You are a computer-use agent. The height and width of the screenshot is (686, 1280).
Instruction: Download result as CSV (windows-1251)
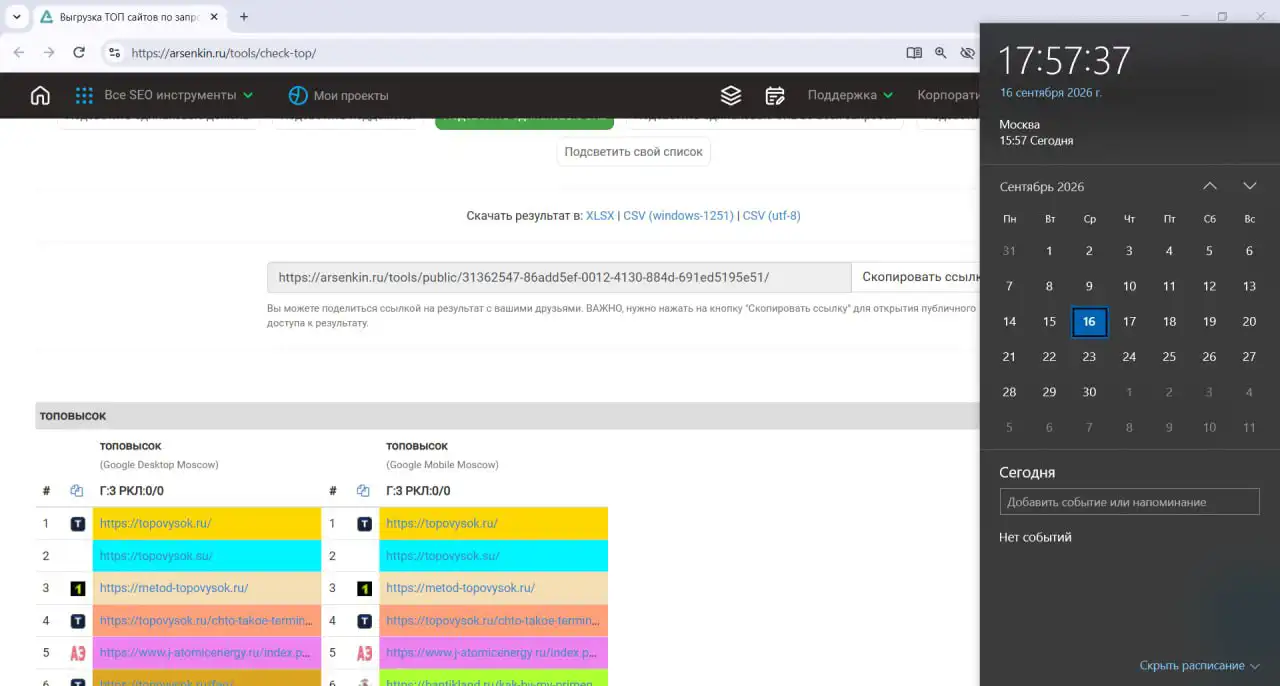coord(678,216)
